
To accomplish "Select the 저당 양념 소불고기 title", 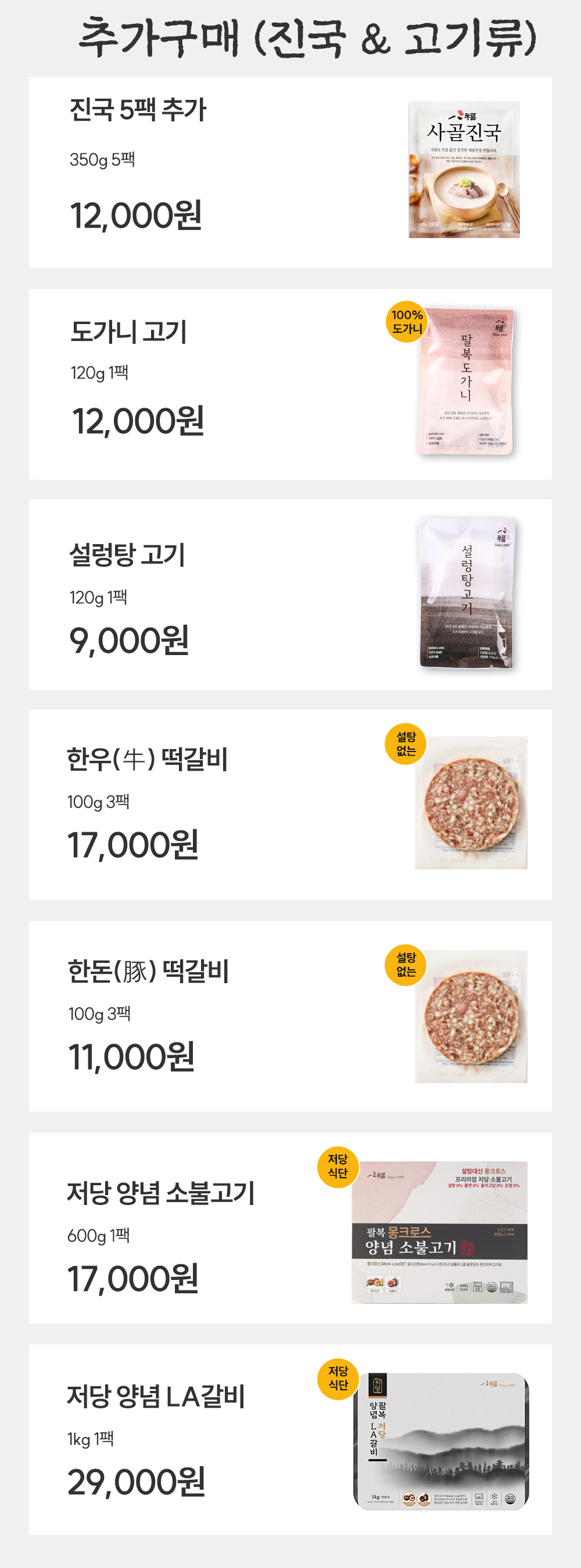I will coord(161,1193).
